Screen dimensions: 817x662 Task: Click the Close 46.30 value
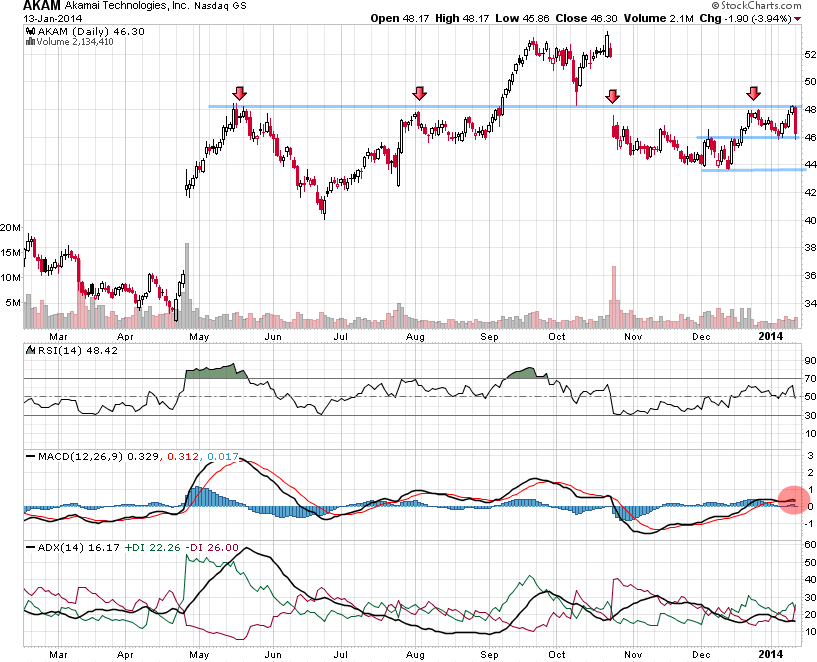coord(586,18)
